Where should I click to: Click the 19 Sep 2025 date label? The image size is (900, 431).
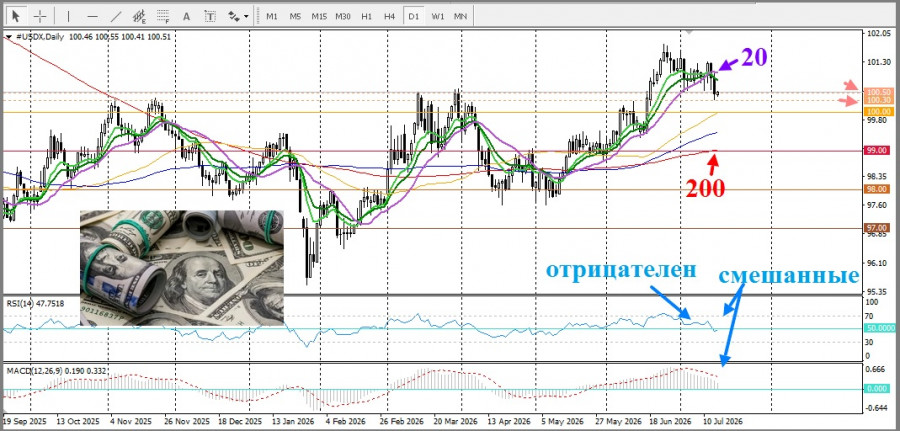coord(25,420)
